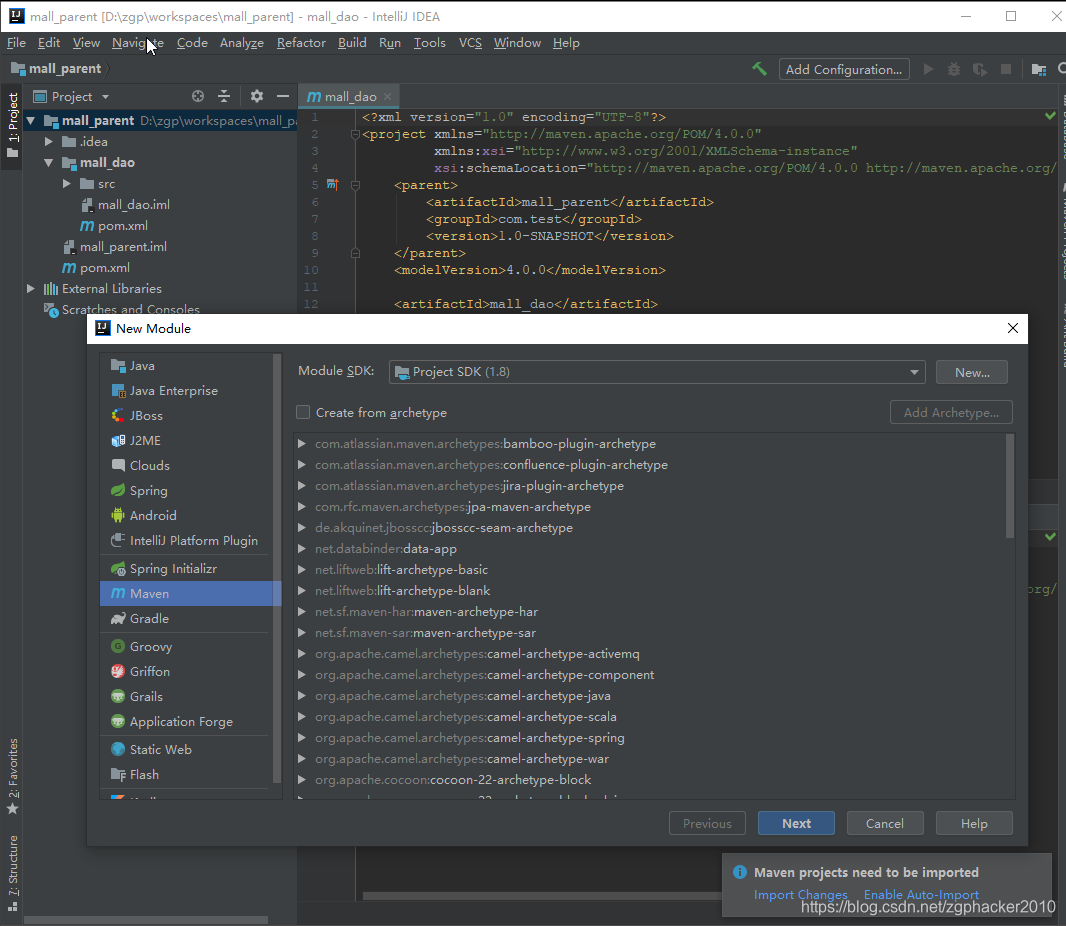Collapse the mall_parent root folder

(x=31, y=121)
